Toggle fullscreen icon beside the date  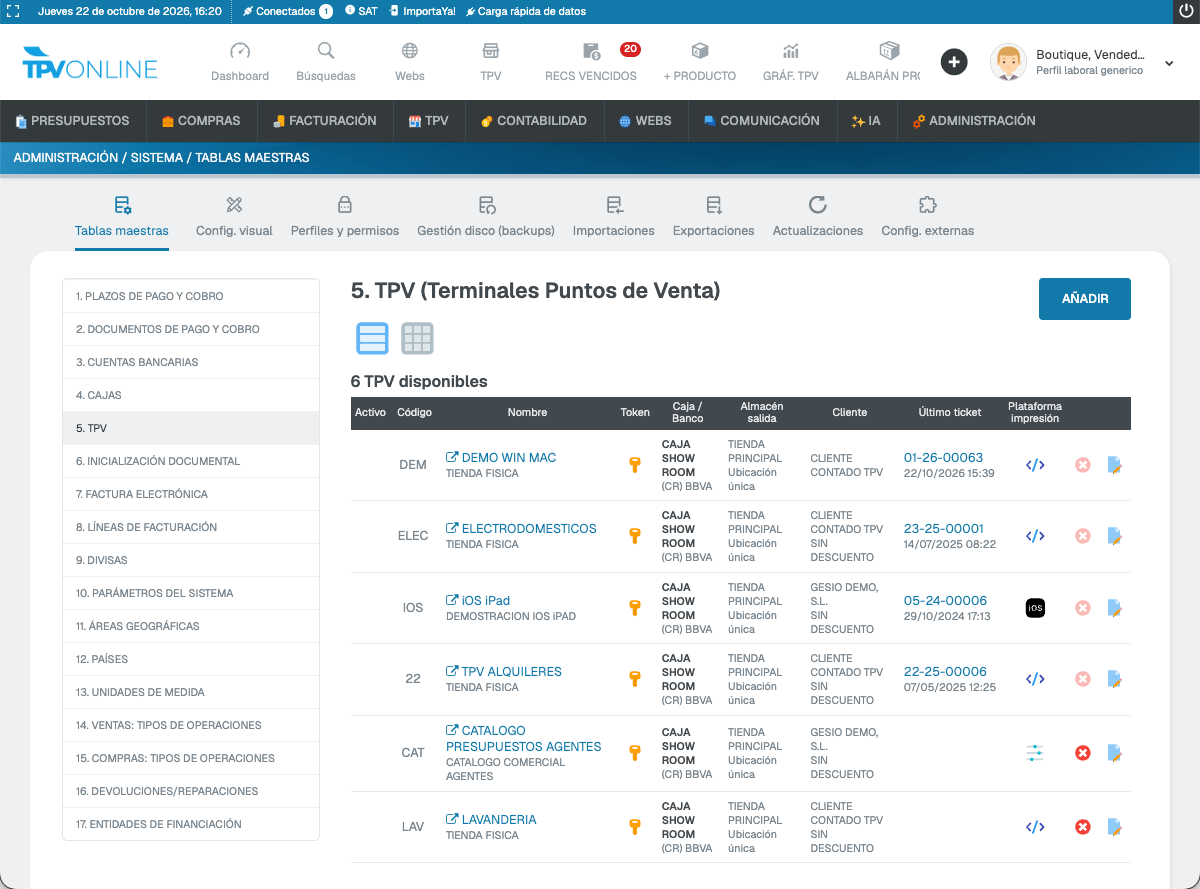pos(13,11)
